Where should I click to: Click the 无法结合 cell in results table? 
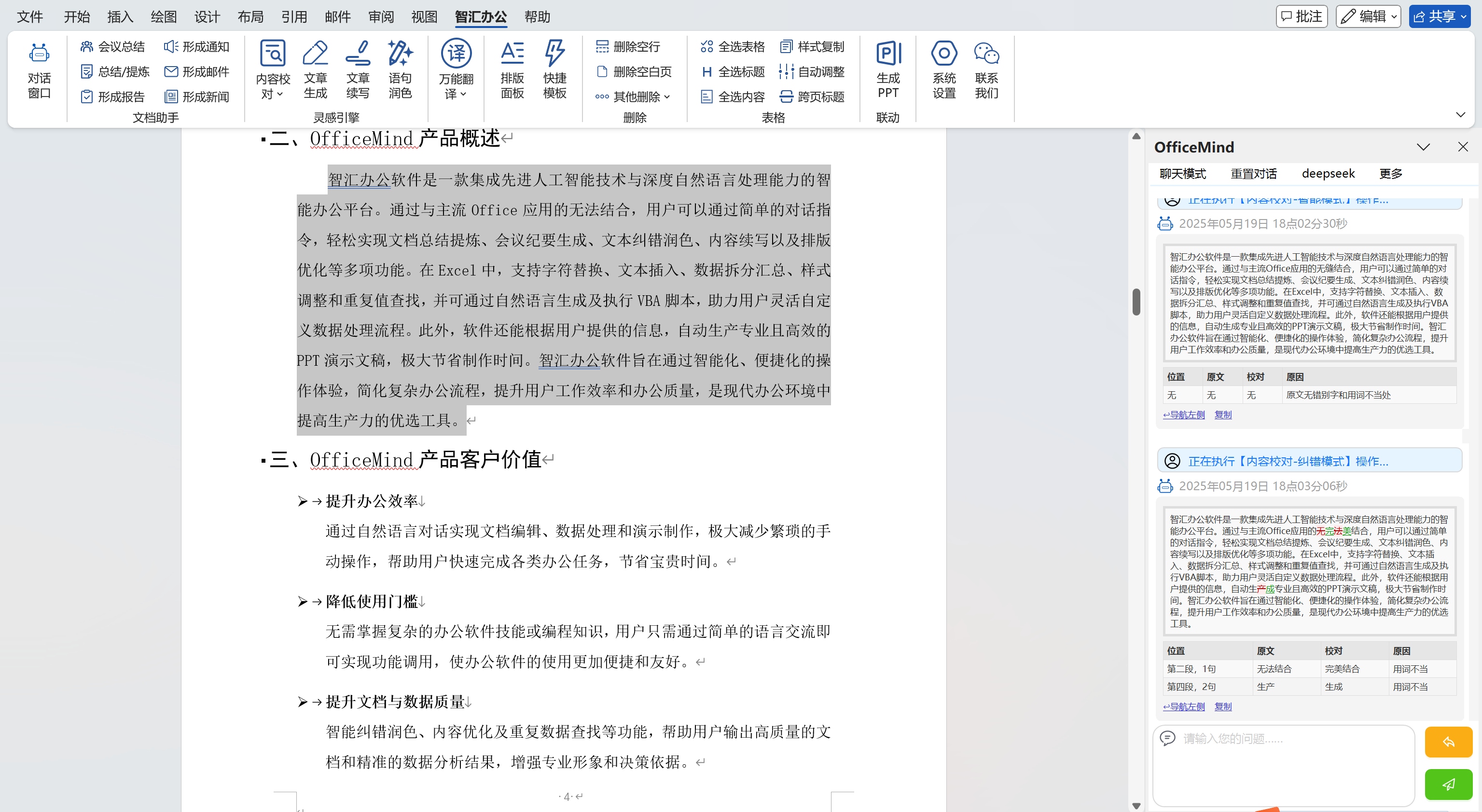coord(1287,669)
